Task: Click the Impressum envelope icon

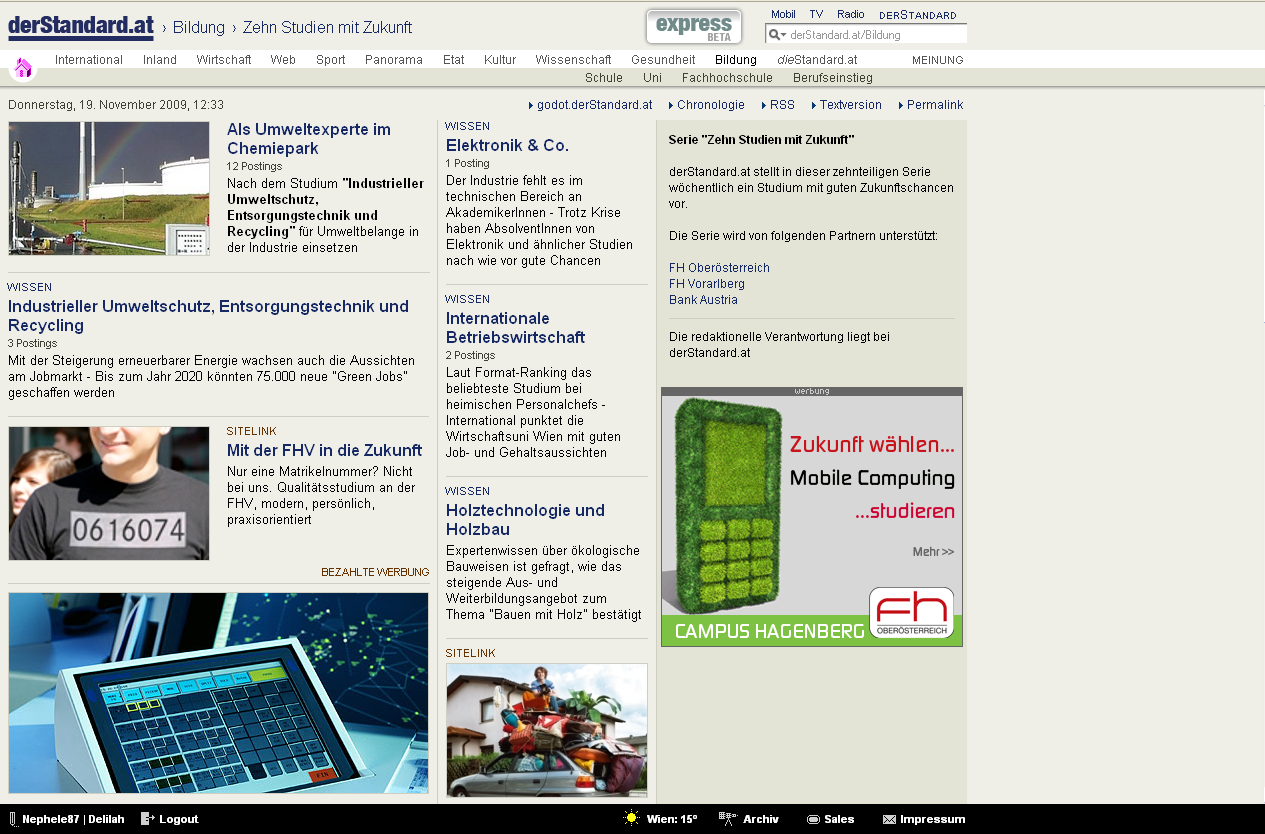Action: (x=889, y=819)
